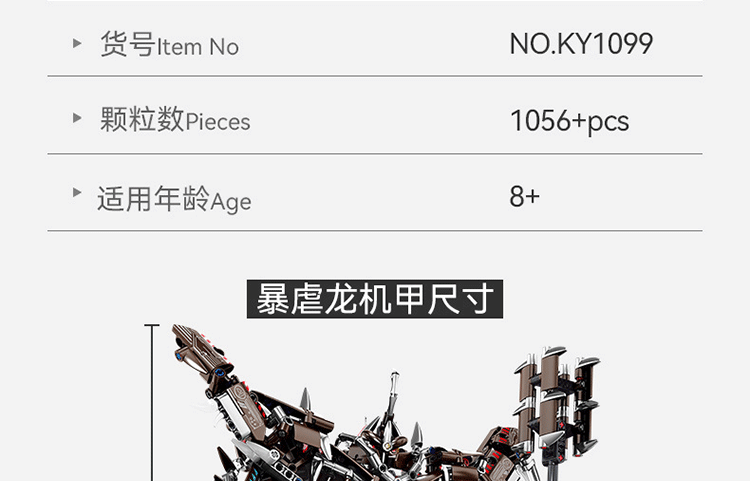Viewport: 750px width, 481px height.
Task: Click the 暴虐龙机甲尺寸 title banner
Action: point(375,299)
